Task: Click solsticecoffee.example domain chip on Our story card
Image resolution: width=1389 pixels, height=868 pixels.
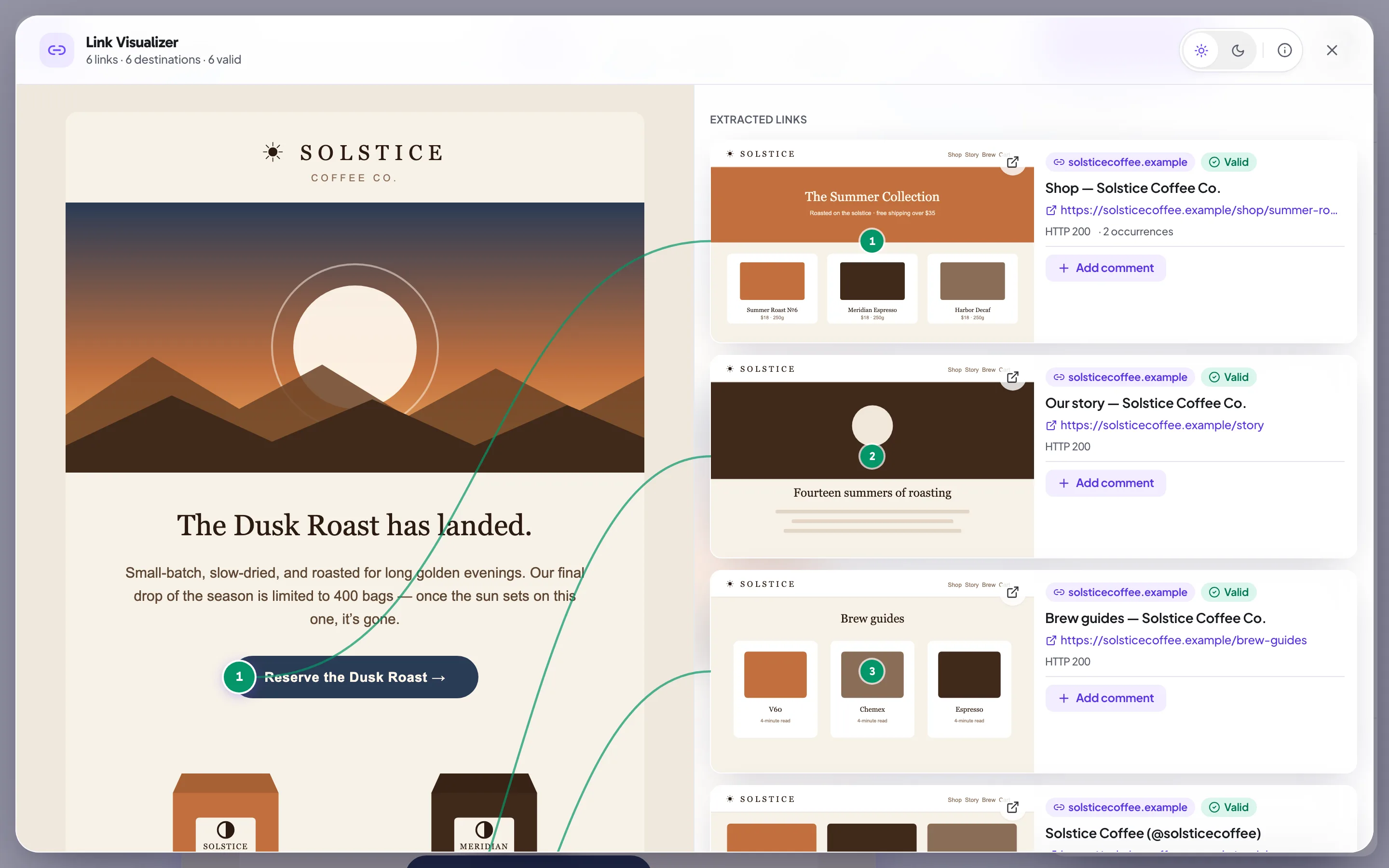Action: [x=1120, y=377]
